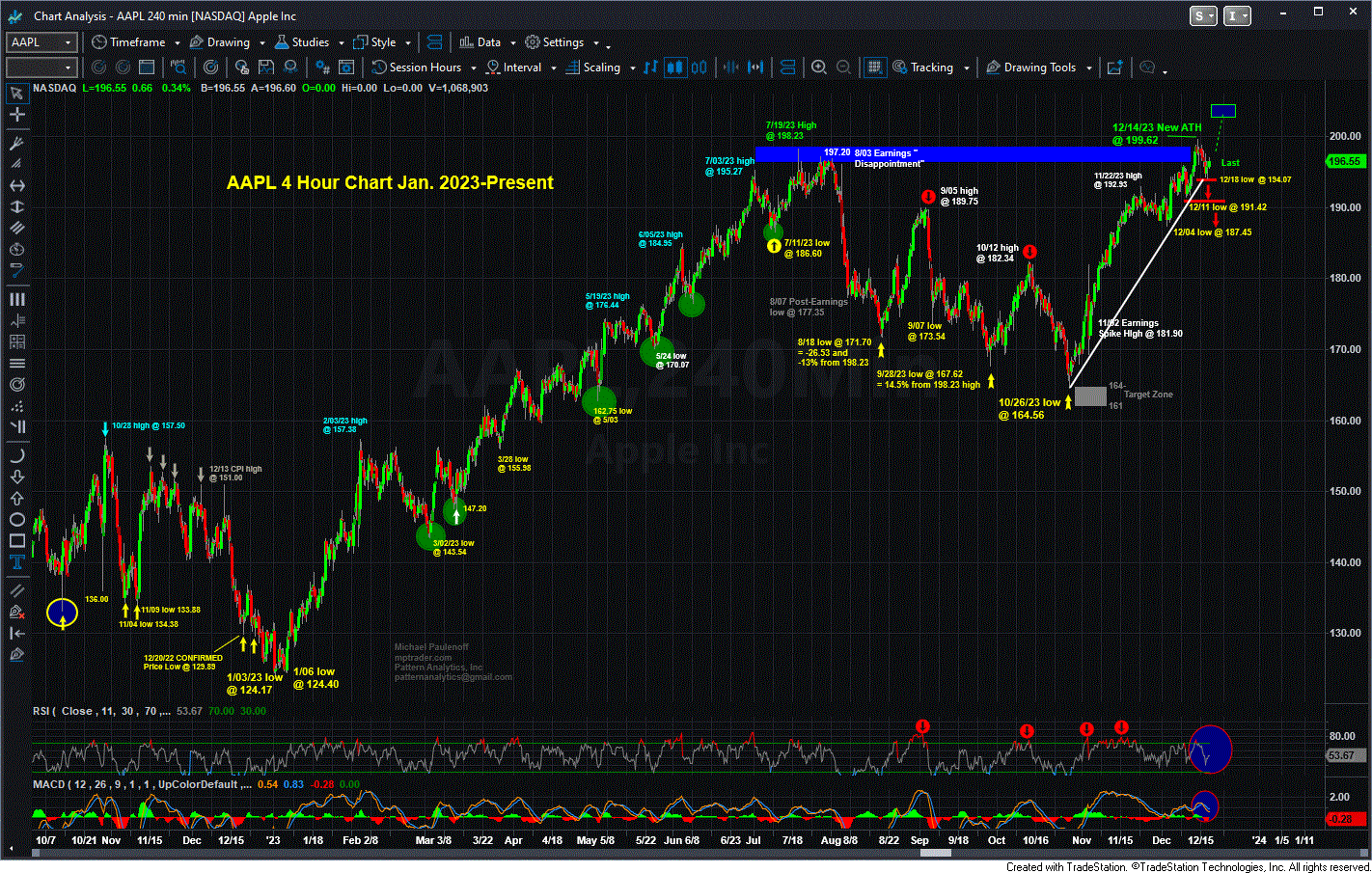
Task: Click the blue projected target box near 203
Action: (x=1223, y=111)
